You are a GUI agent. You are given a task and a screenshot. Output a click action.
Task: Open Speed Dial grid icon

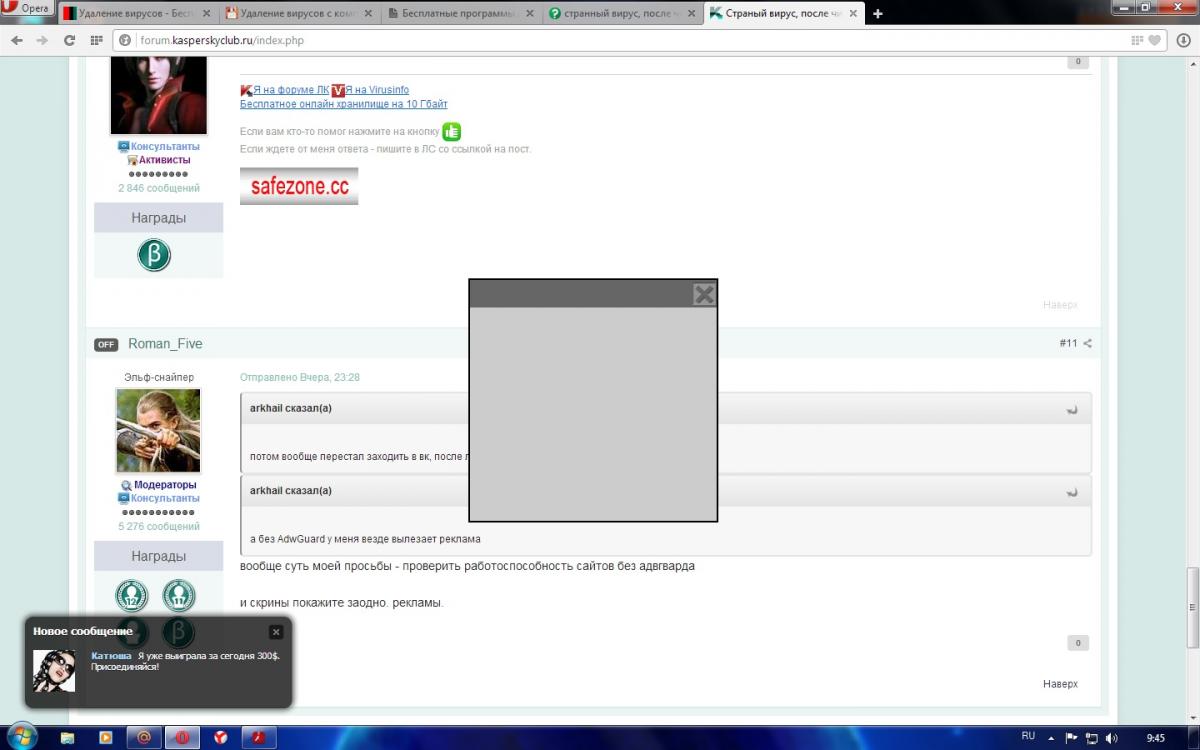(x=96, y=41)
